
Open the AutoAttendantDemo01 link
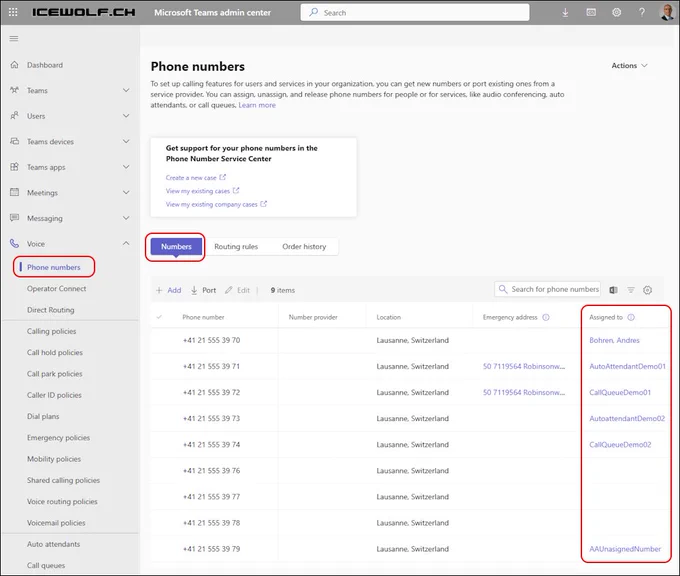[x=627, y=366]
